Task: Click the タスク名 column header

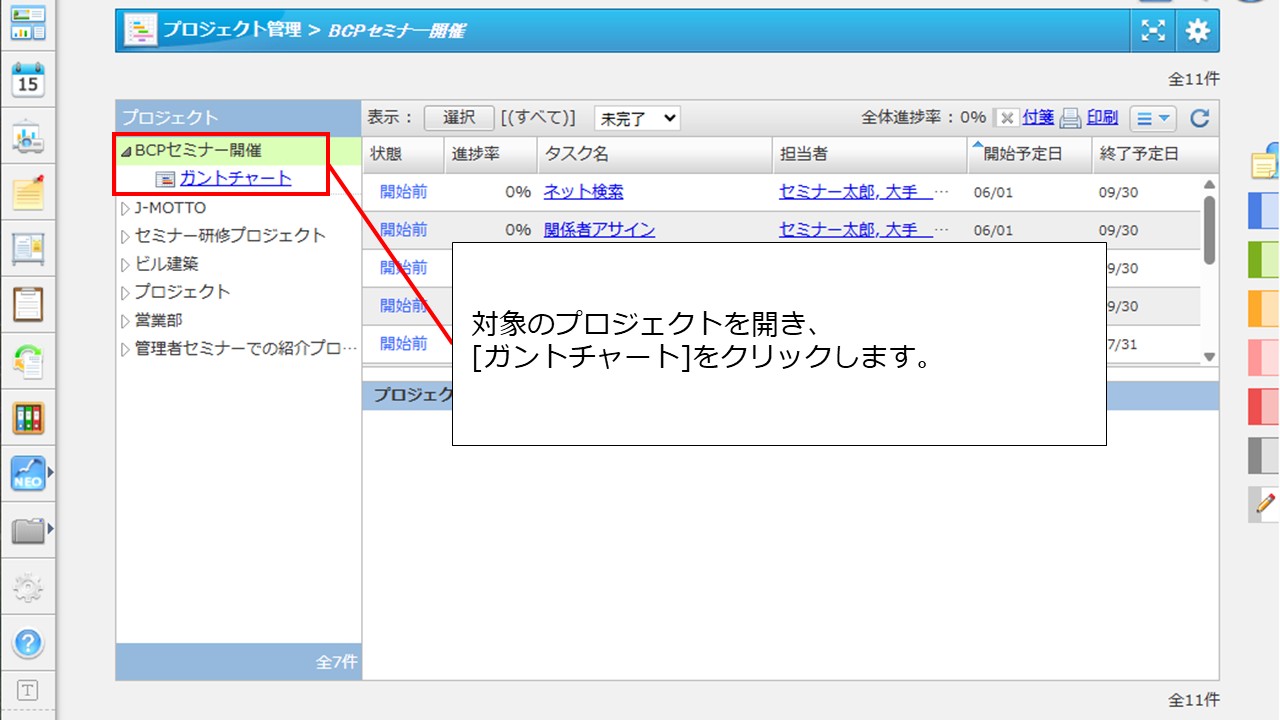Action: click(x=576, y=154)
